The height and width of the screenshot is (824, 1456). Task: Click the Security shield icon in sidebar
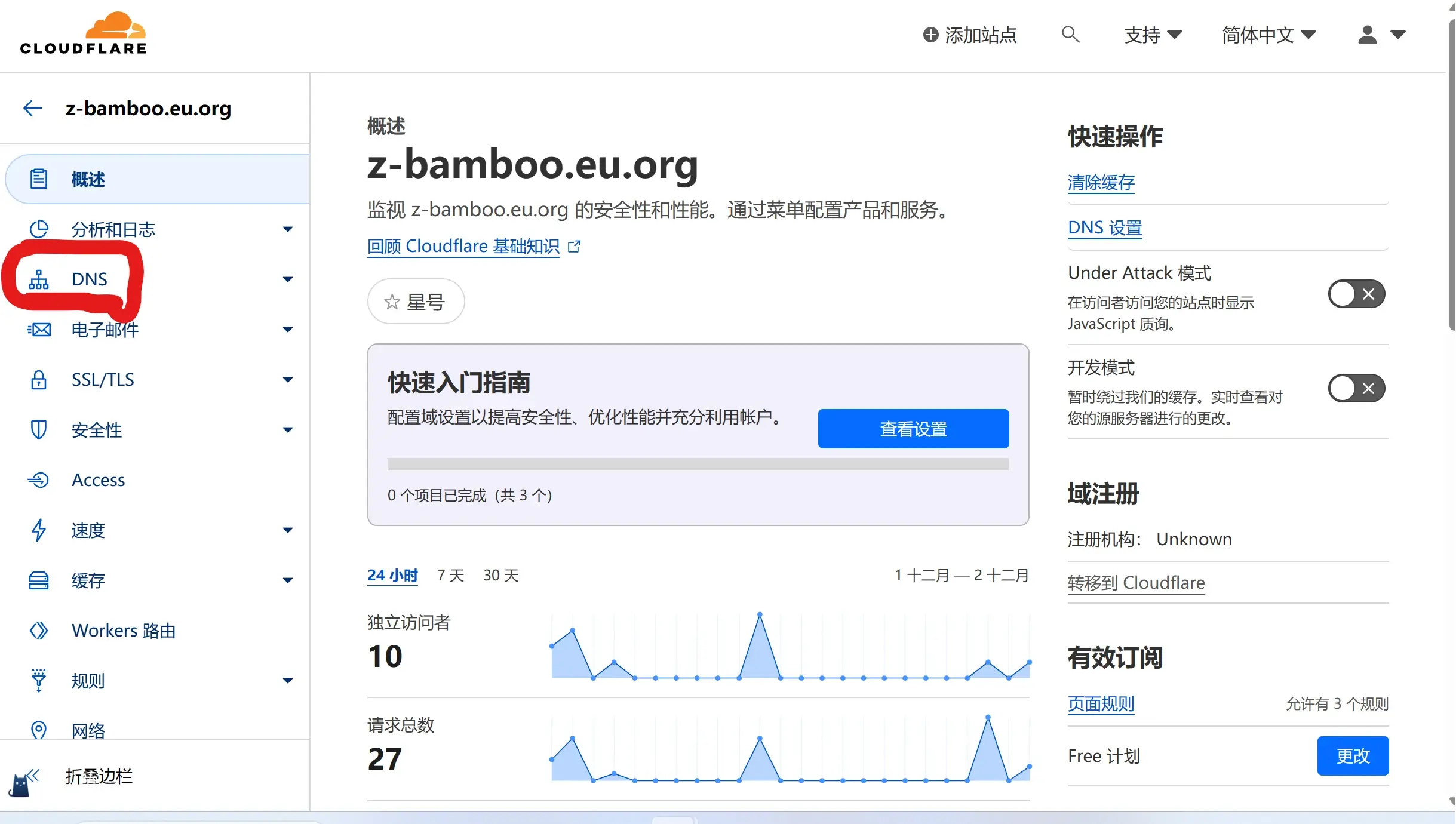39,429
